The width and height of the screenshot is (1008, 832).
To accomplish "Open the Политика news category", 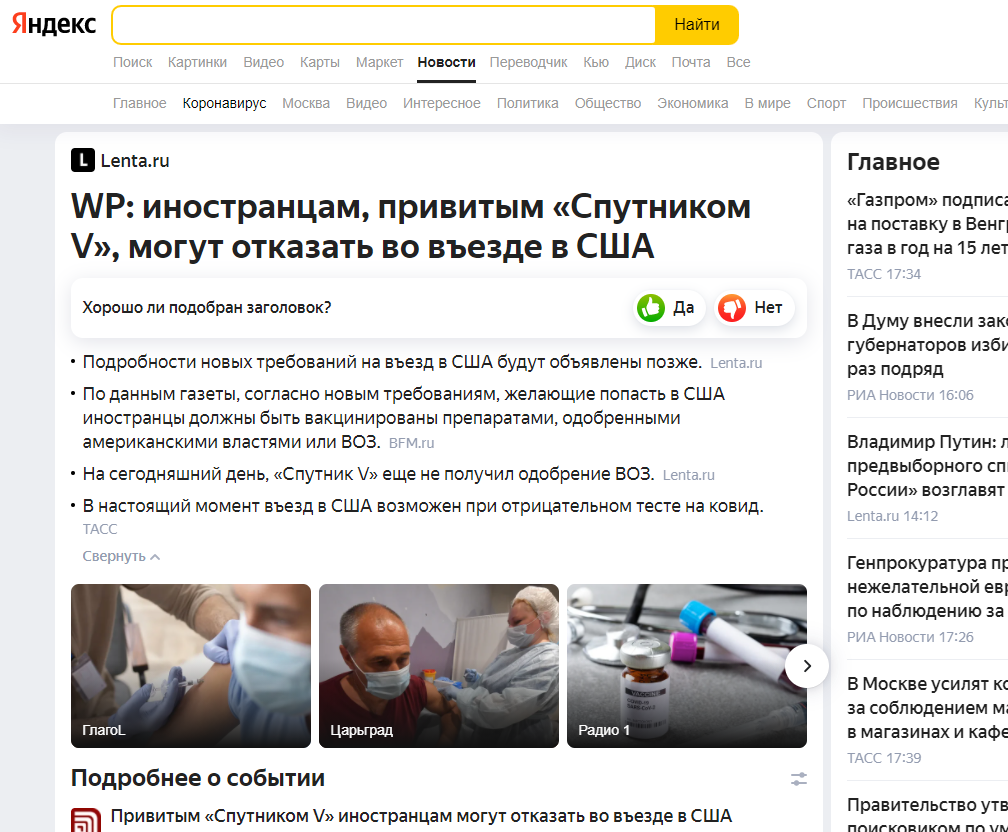I will coord(527,104).
